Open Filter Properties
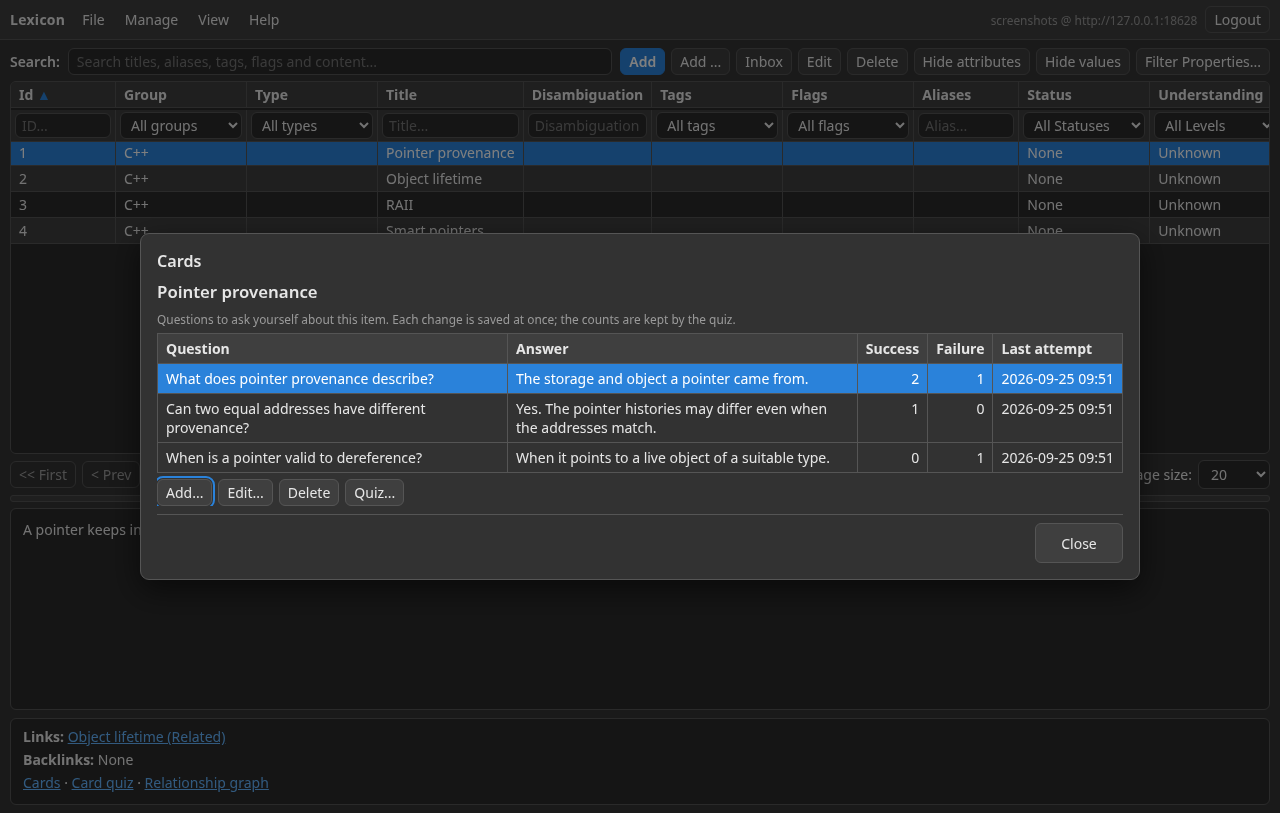 point(1202,62)
